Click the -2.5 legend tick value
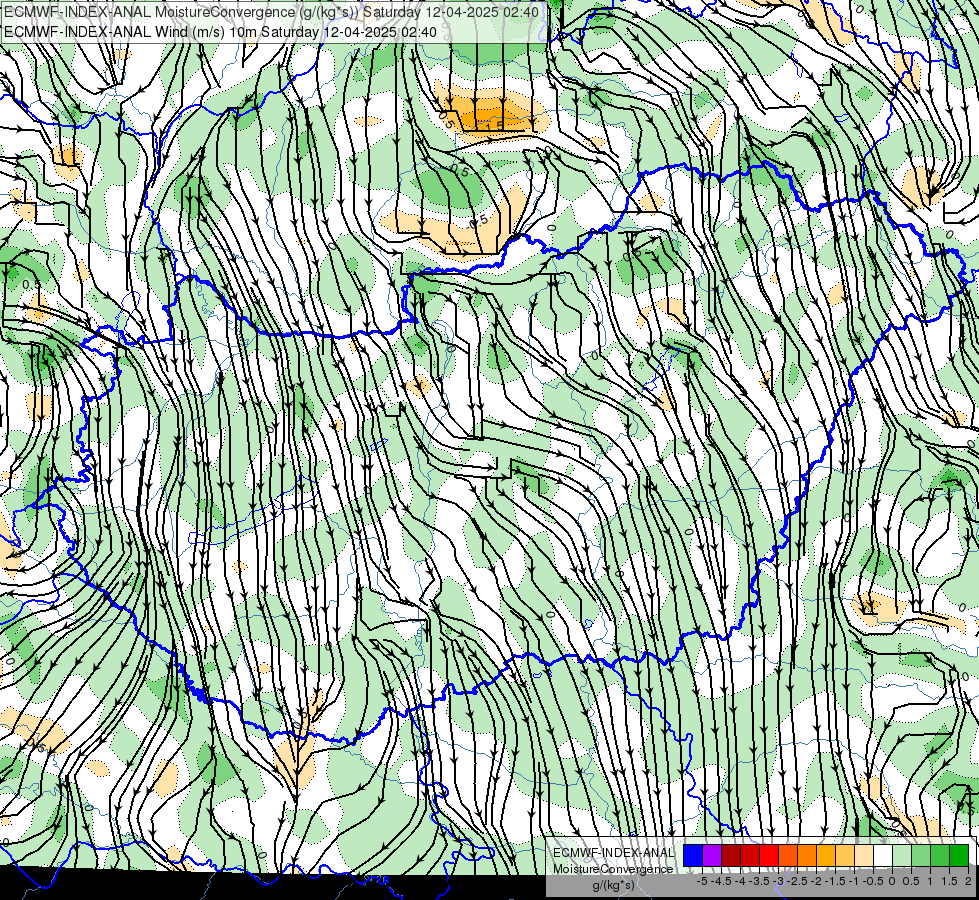 (799, 881)
